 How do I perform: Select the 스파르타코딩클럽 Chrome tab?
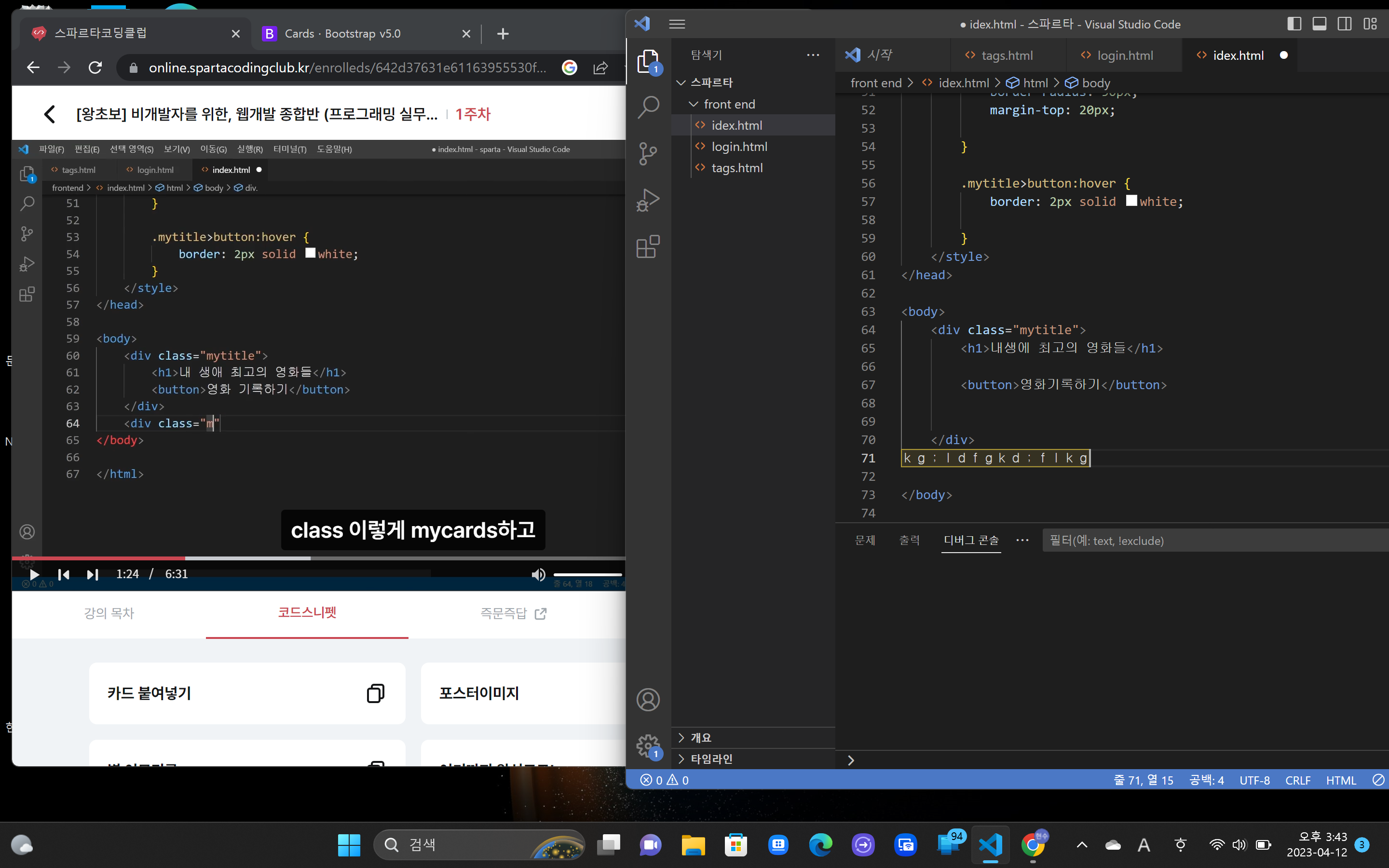coord(136,33)
